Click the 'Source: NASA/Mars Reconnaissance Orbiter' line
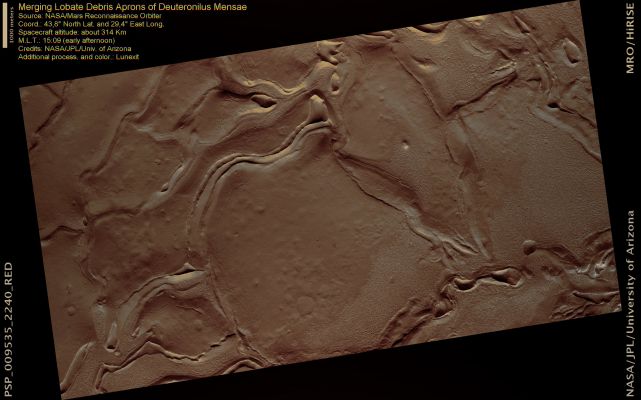Image resolution: width=641 pixels, height=400 pixels. point(90,16)
